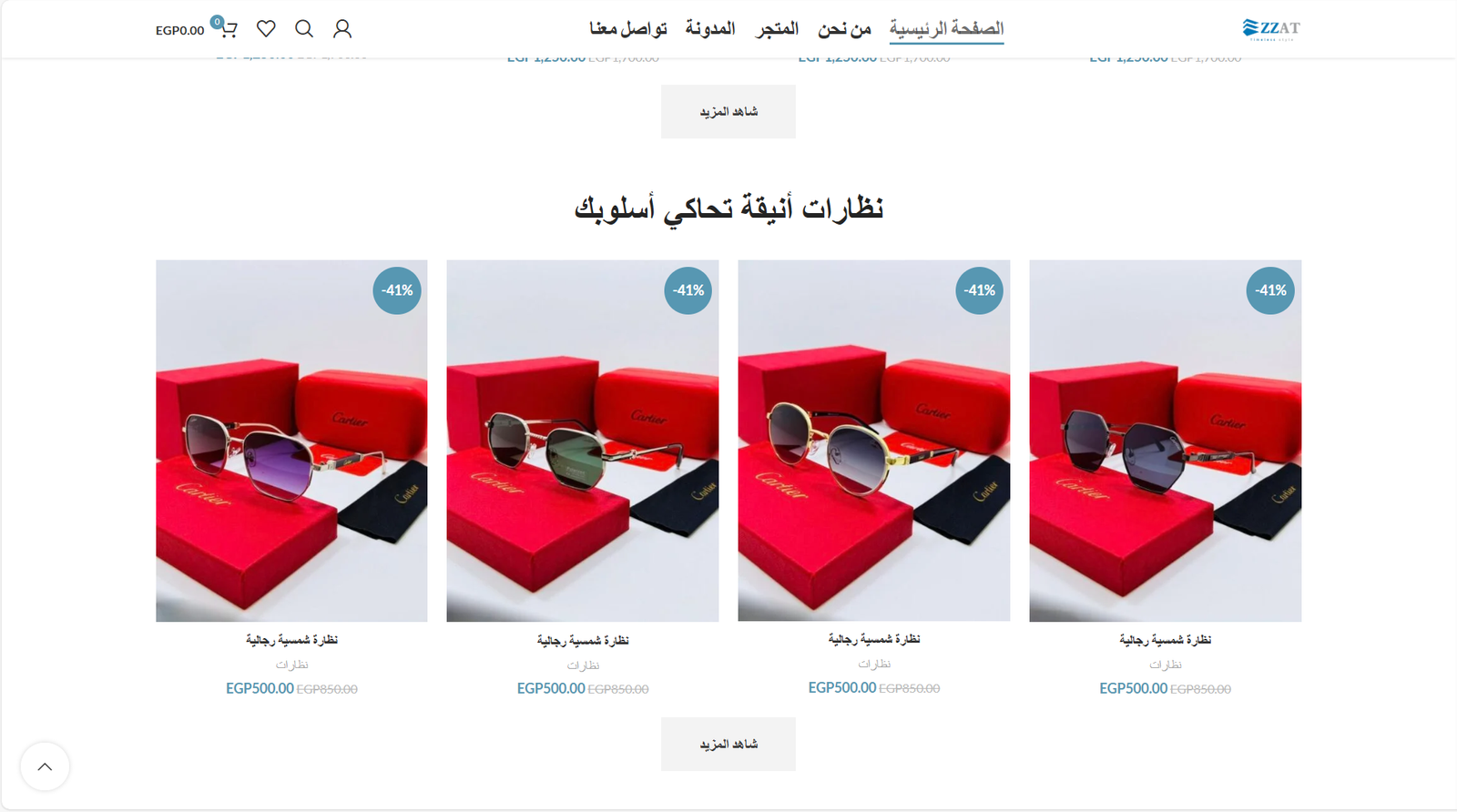This screenshot has height=812, width=1457.
Task: Open من نحن menu item
Action: coord(844,28)
